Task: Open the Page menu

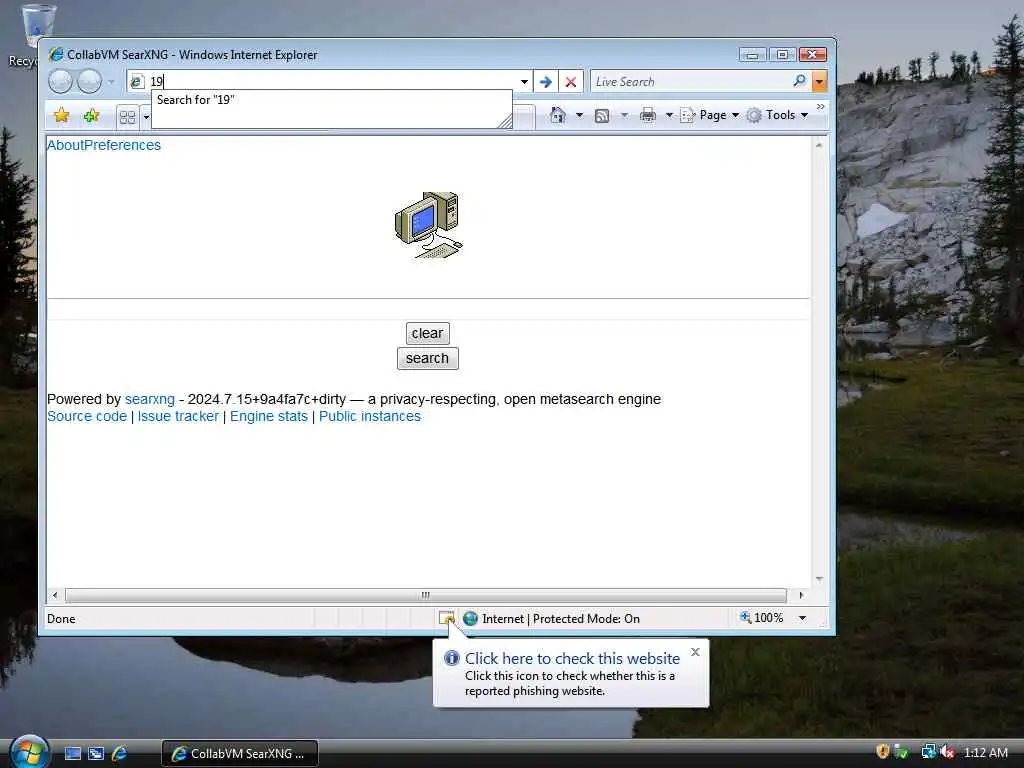Action: pos(709,115)
